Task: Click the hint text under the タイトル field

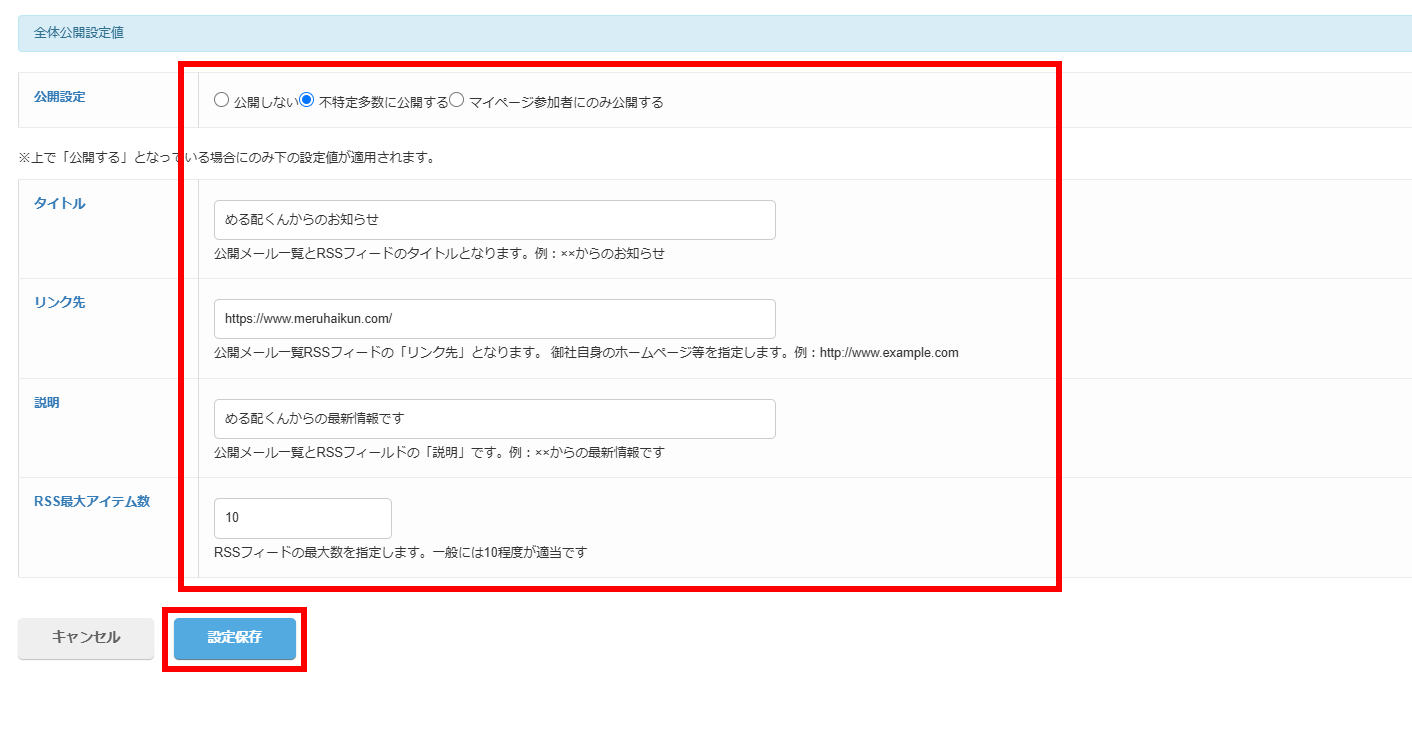Action: click(439, 253)
